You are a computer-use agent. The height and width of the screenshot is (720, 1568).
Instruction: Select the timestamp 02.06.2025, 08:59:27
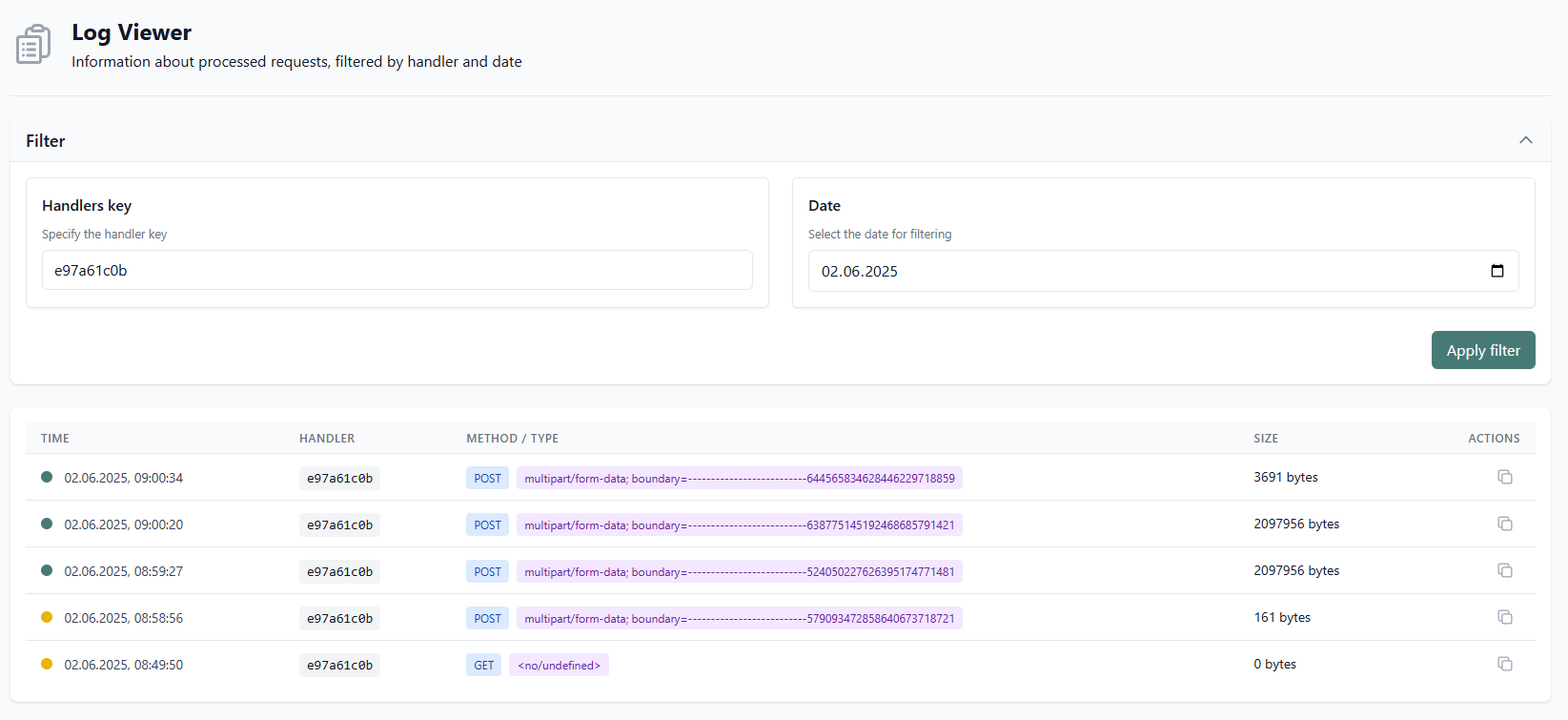click(x=124, y=571)
